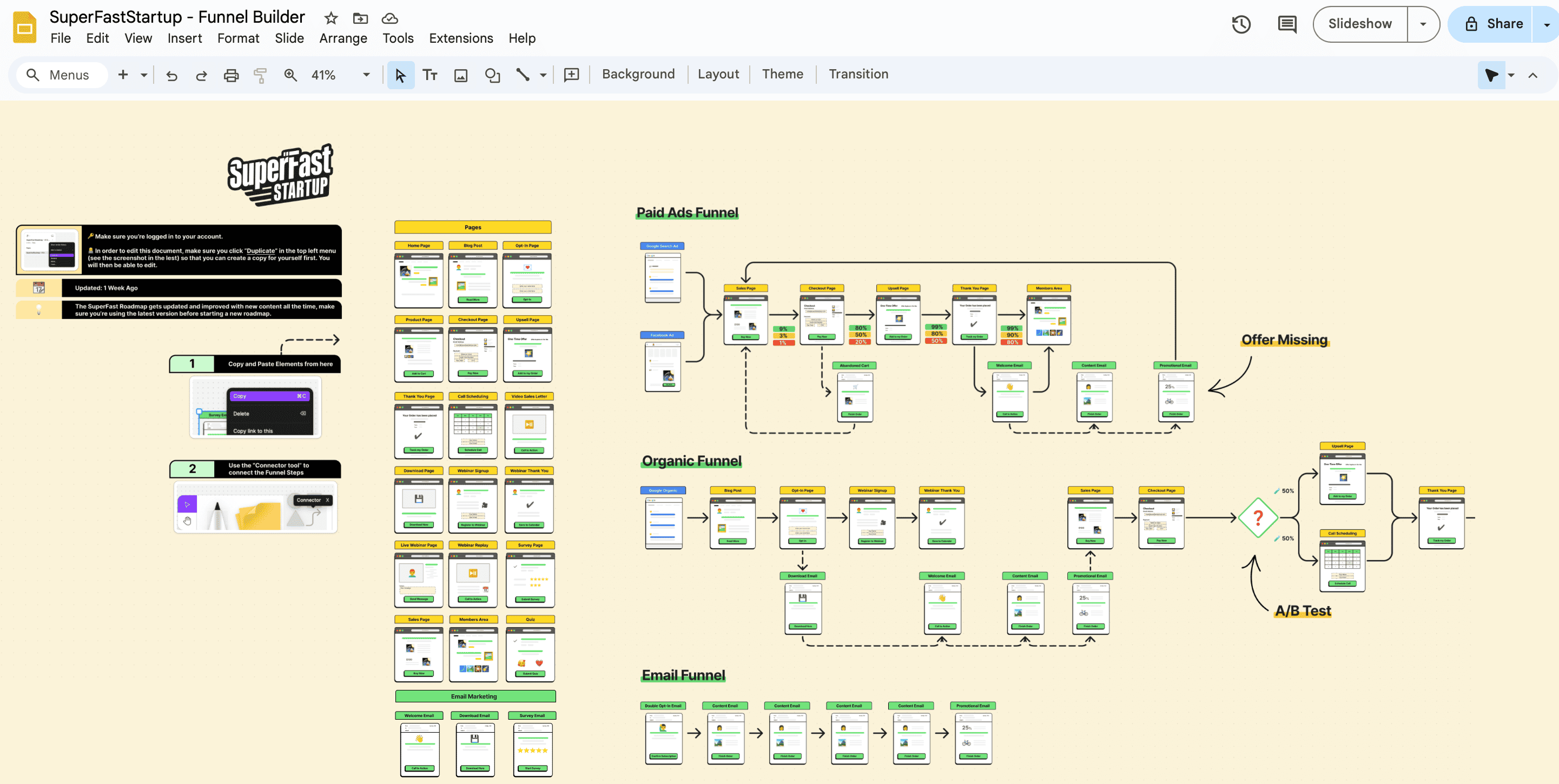Viewport: 1559px width, 784px height.
Task: Open the Arrange menu
Action: [x=343, y=38]
